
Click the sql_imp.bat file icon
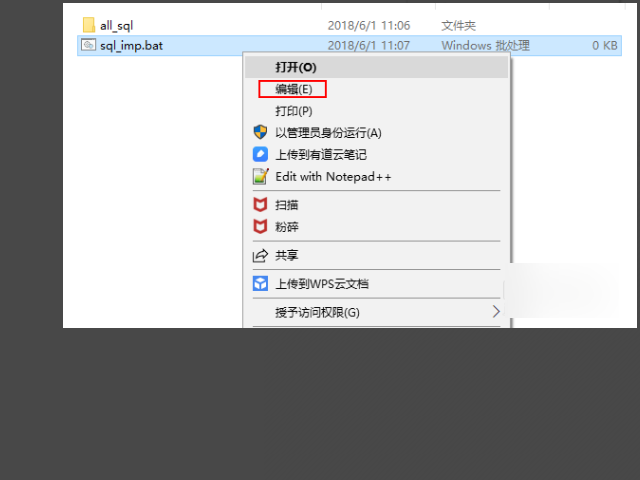[x=88, y=44]
